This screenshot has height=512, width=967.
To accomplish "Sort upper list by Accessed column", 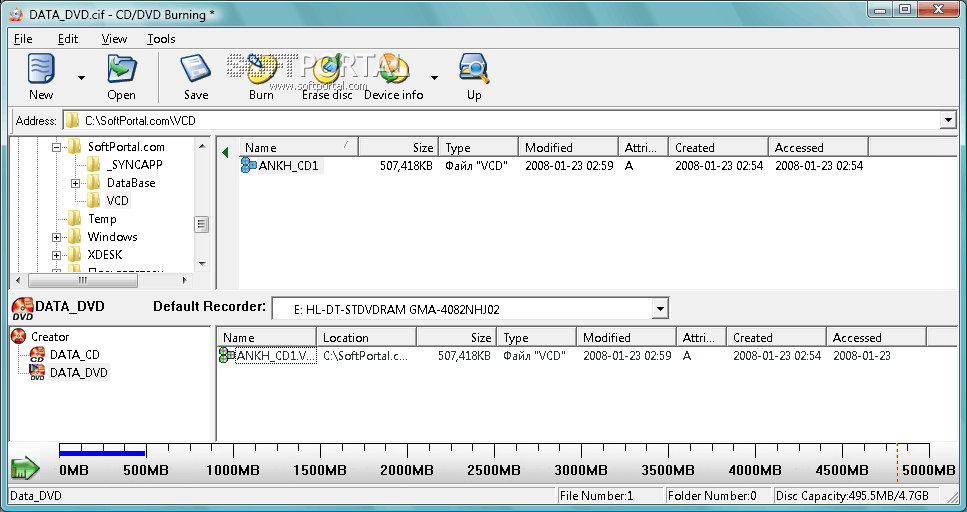I will [818, 147].
